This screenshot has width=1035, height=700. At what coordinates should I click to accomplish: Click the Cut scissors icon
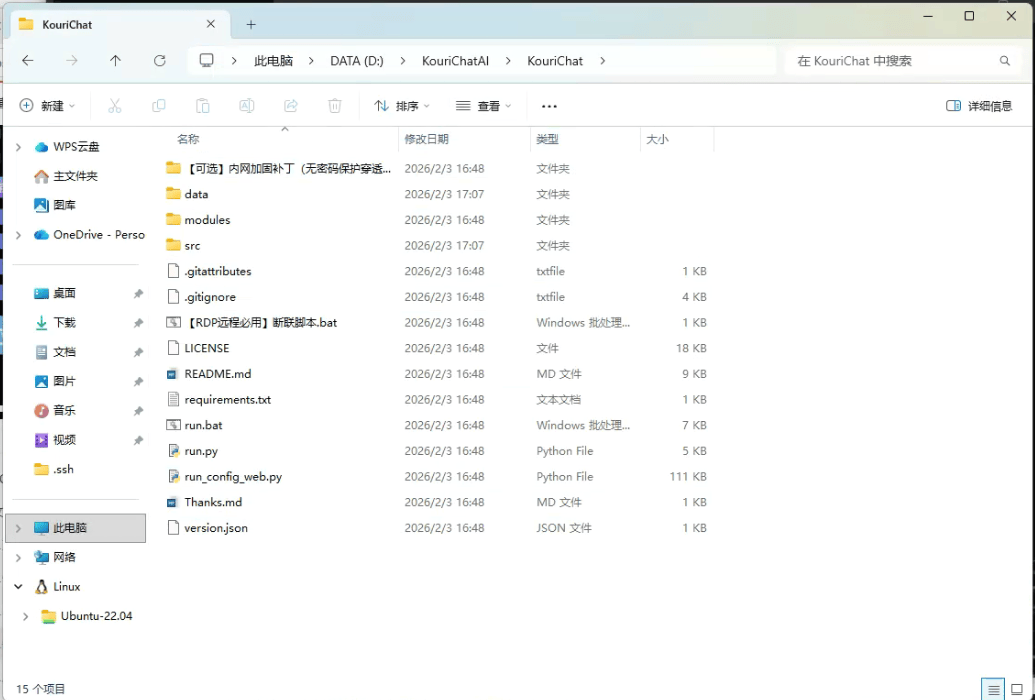(x=115, y=106)
